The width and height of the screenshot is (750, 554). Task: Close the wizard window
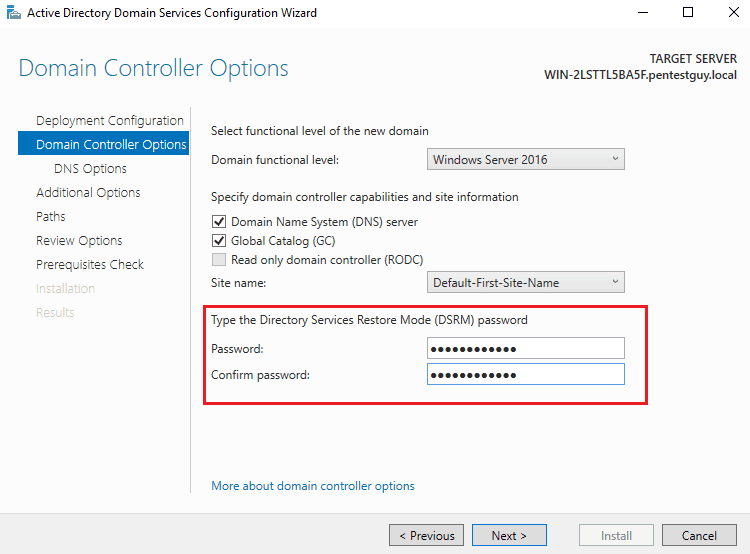pyautogui.click(x=734, y=12)
